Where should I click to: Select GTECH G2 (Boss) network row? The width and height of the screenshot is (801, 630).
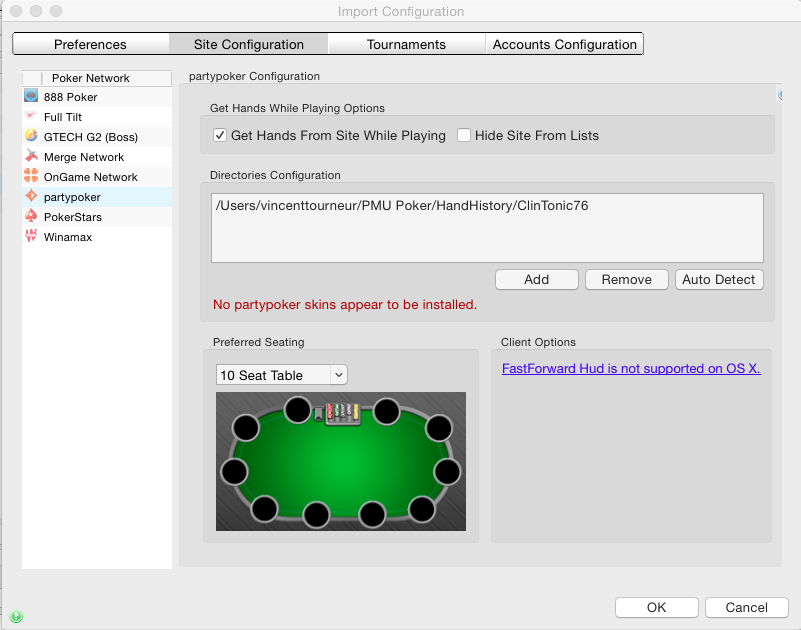(x=97, y=137)
